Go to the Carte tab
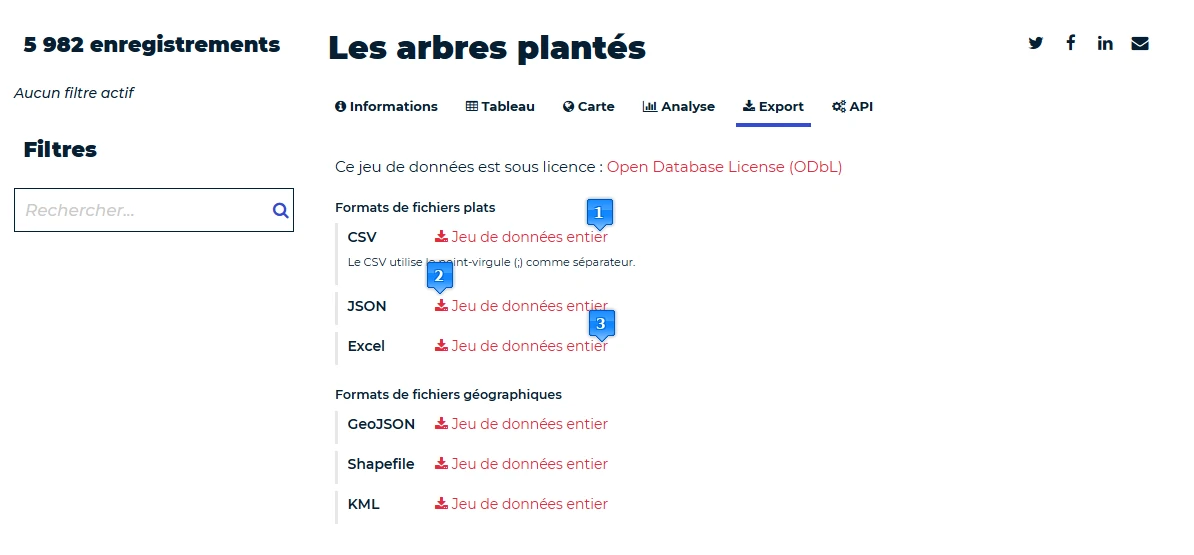The width and height of the screenshot is (1194, 555). (589, 107)
